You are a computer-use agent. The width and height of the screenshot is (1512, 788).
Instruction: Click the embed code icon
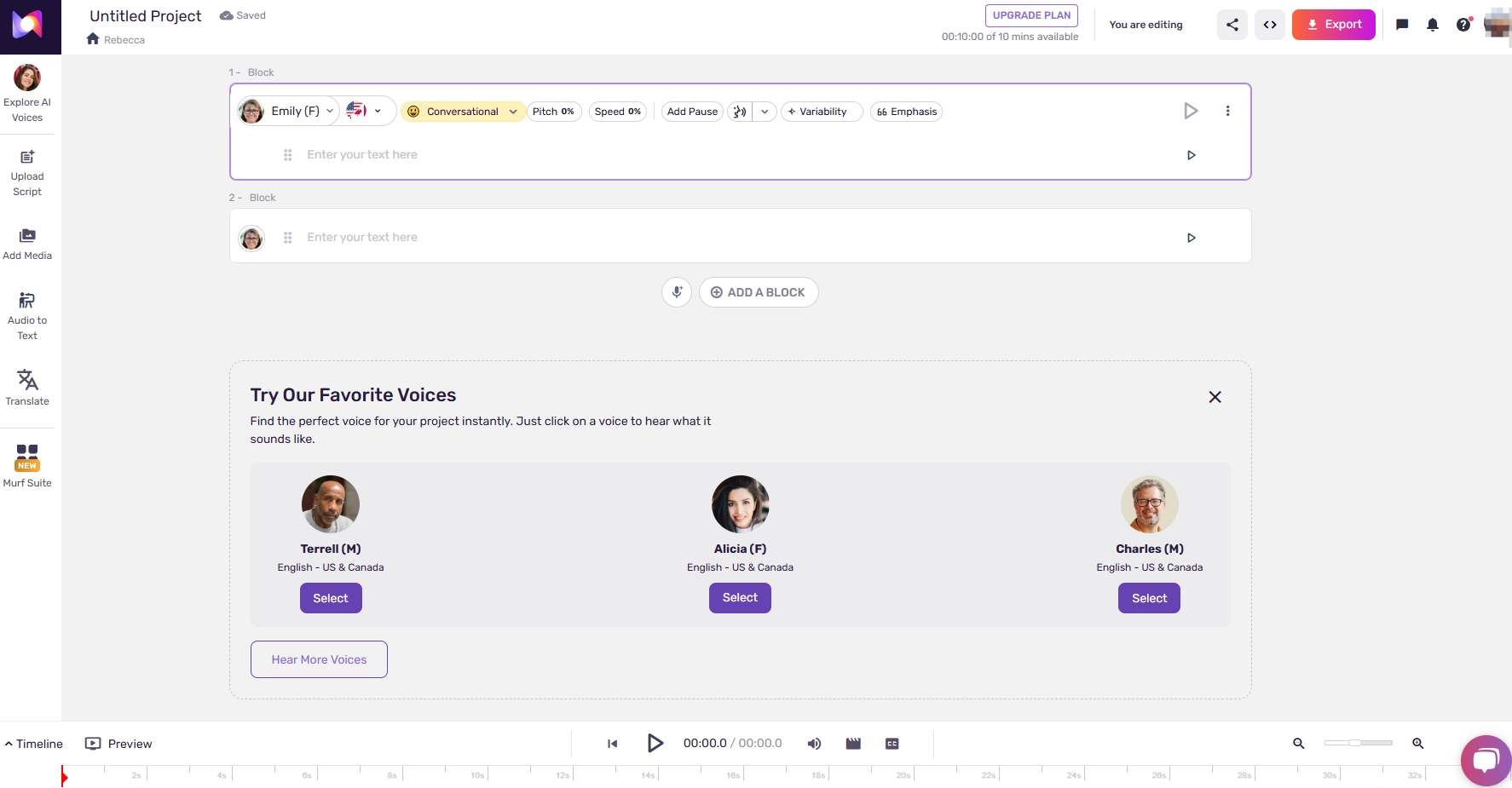coord(1269,25)
